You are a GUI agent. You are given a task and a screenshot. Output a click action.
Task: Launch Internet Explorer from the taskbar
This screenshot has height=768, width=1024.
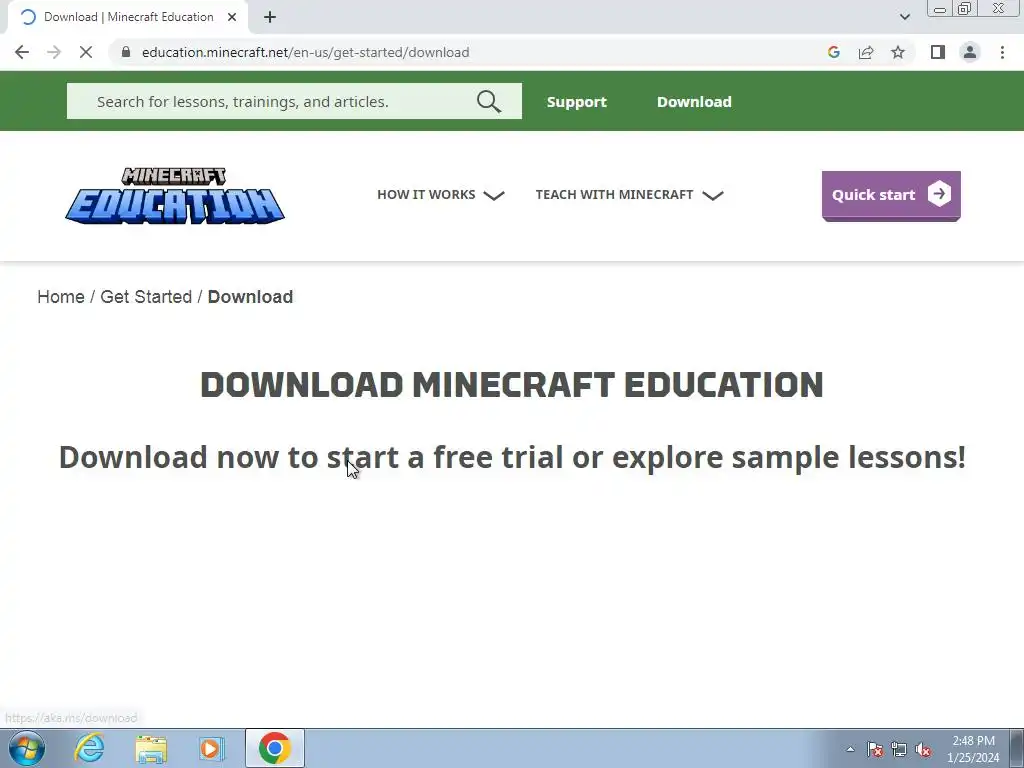[89, 748]
